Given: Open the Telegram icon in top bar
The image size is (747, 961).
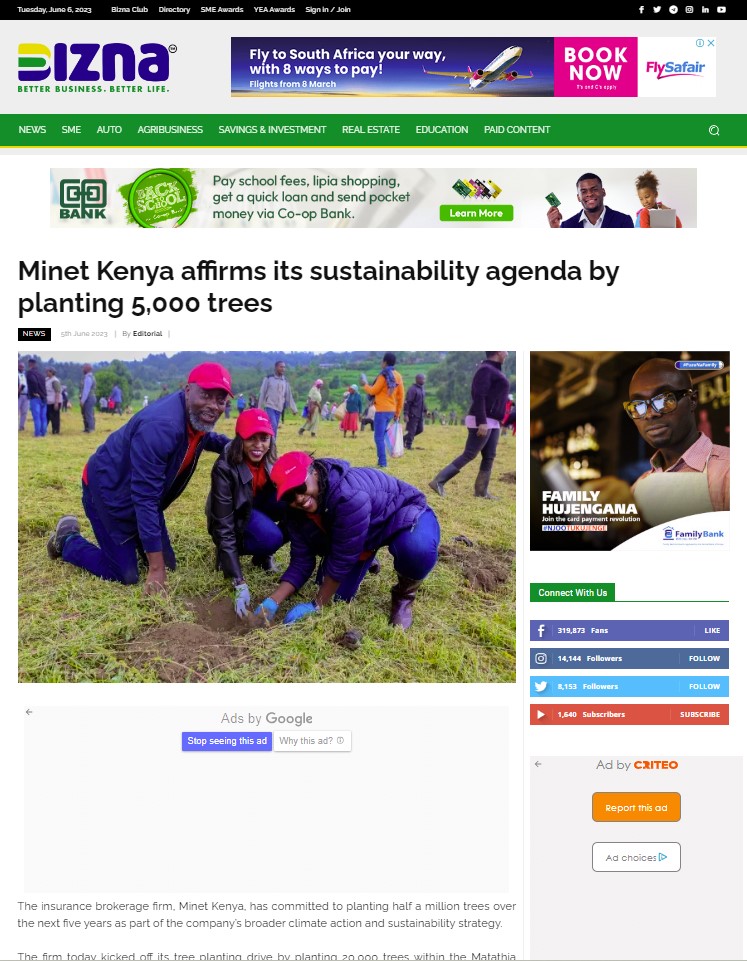Looking at the screenshot, I should pyautogui.click(x=673, y=10).
